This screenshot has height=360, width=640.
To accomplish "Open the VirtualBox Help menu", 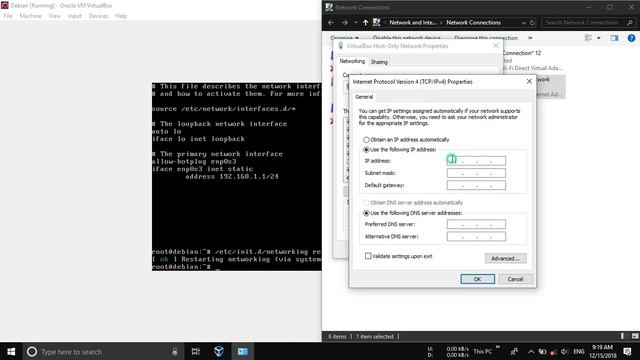I will tap(121, 16).
